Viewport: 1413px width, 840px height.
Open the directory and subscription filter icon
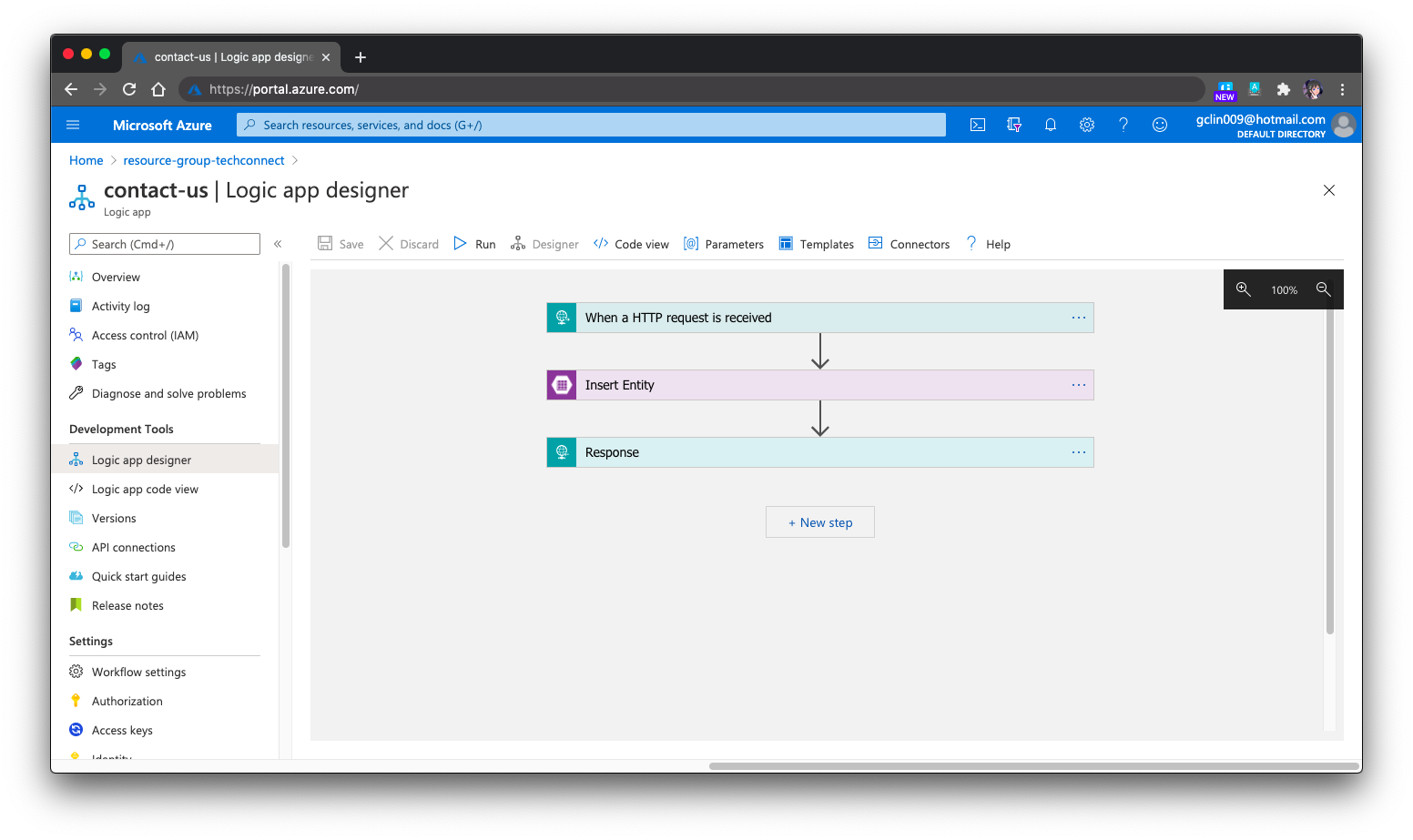pos(1013,125)
